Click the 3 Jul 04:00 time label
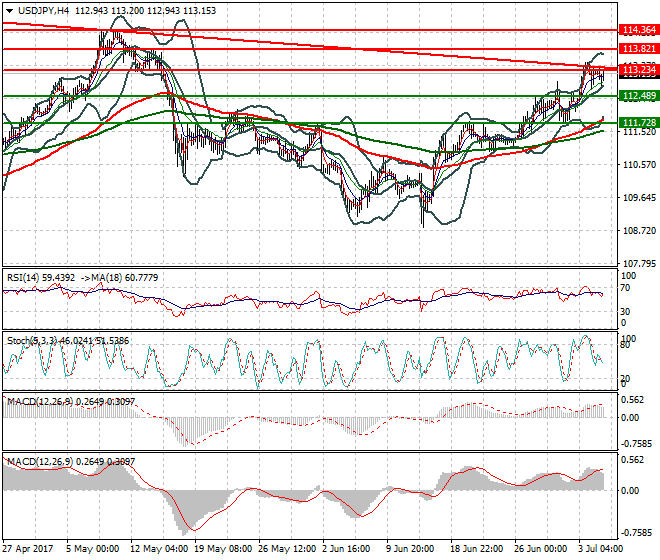The width and height of the screenshot is (660, 560). pyautogui.click(x=600, y=549)
